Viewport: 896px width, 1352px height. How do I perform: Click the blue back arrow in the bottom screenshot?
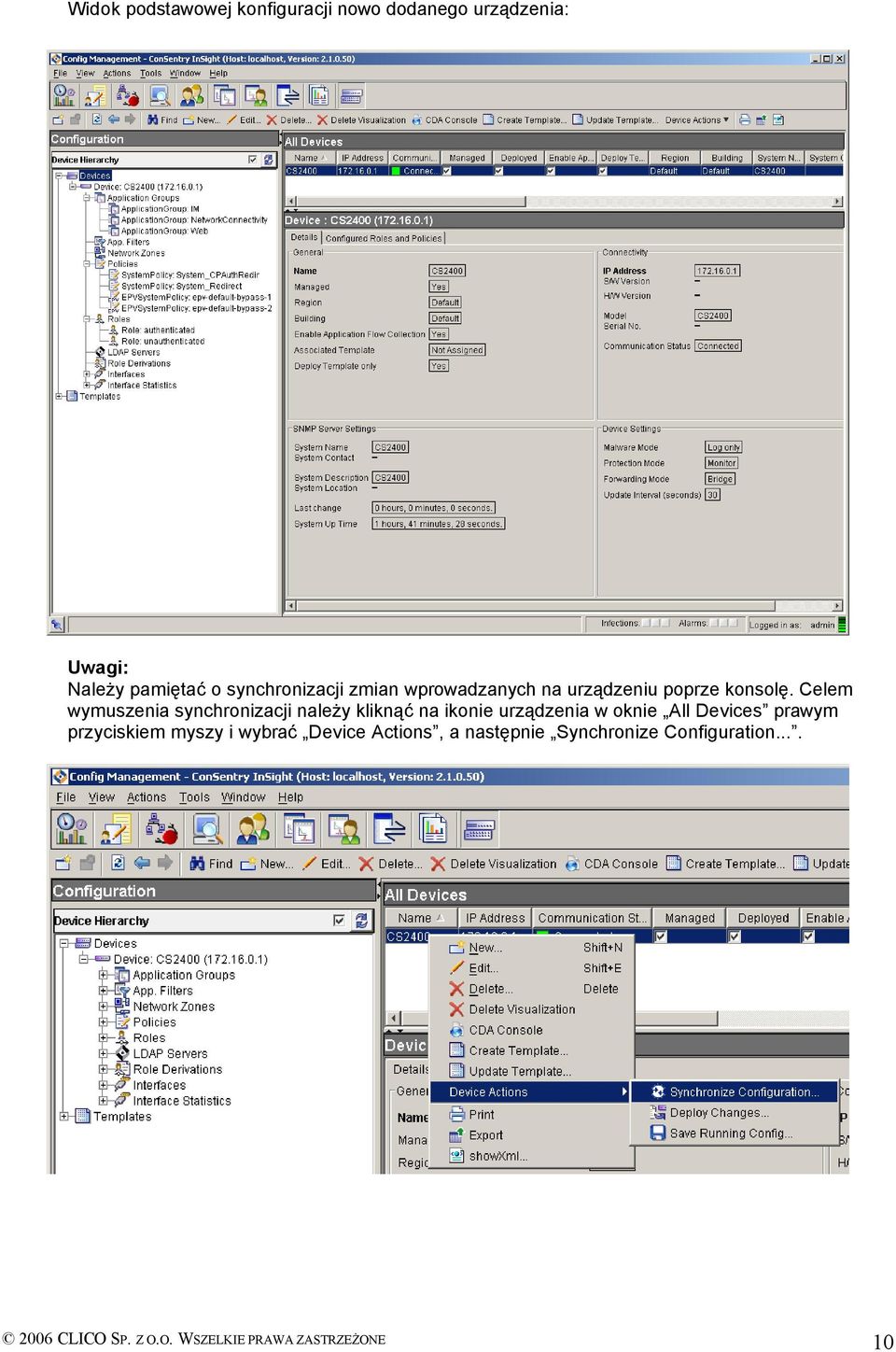[x=142, y=864]
